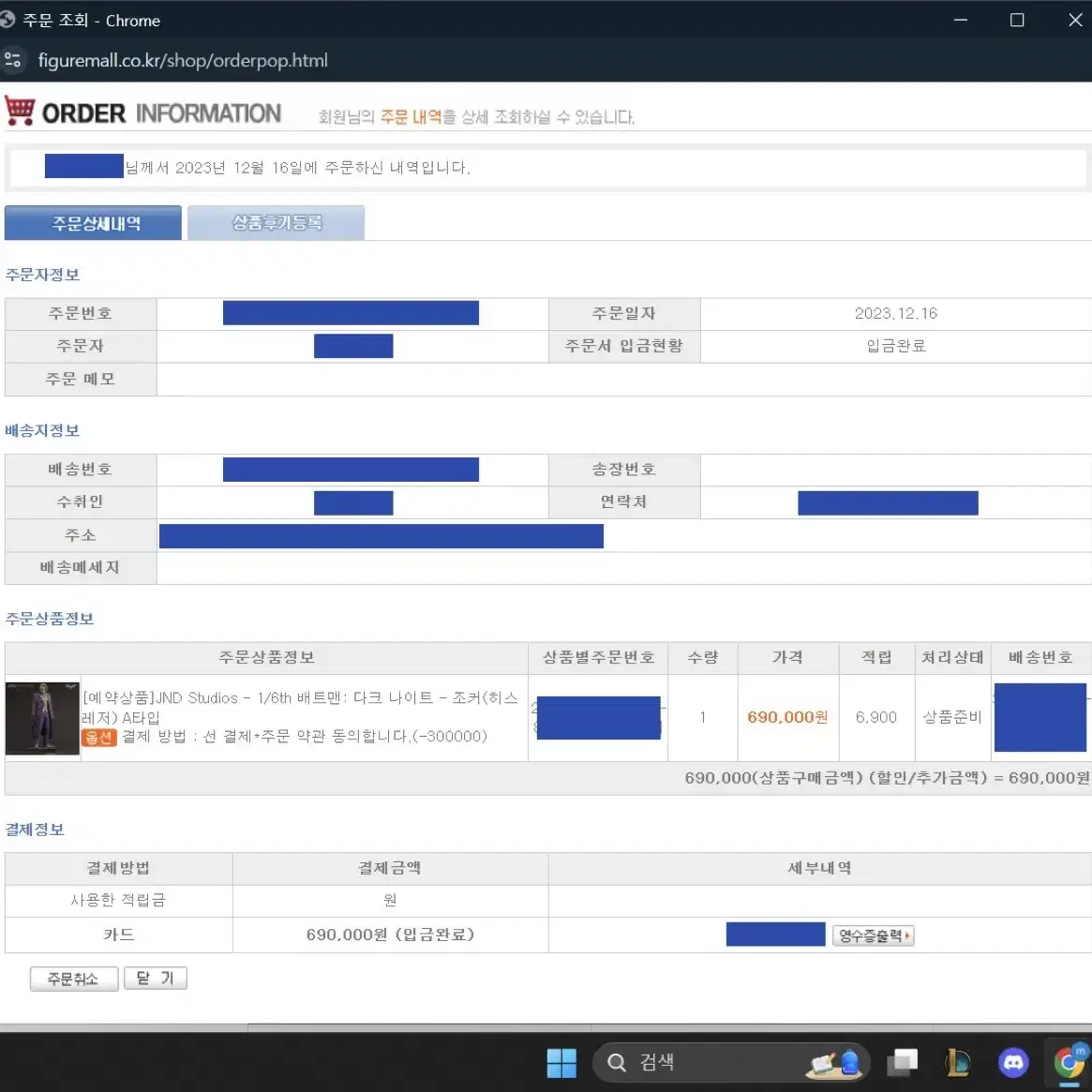Image resolution: width=1092 pixels, height=1092 pixels.
Task: Switch to the 상품후기등록 tab
Action: click(276, 222)
